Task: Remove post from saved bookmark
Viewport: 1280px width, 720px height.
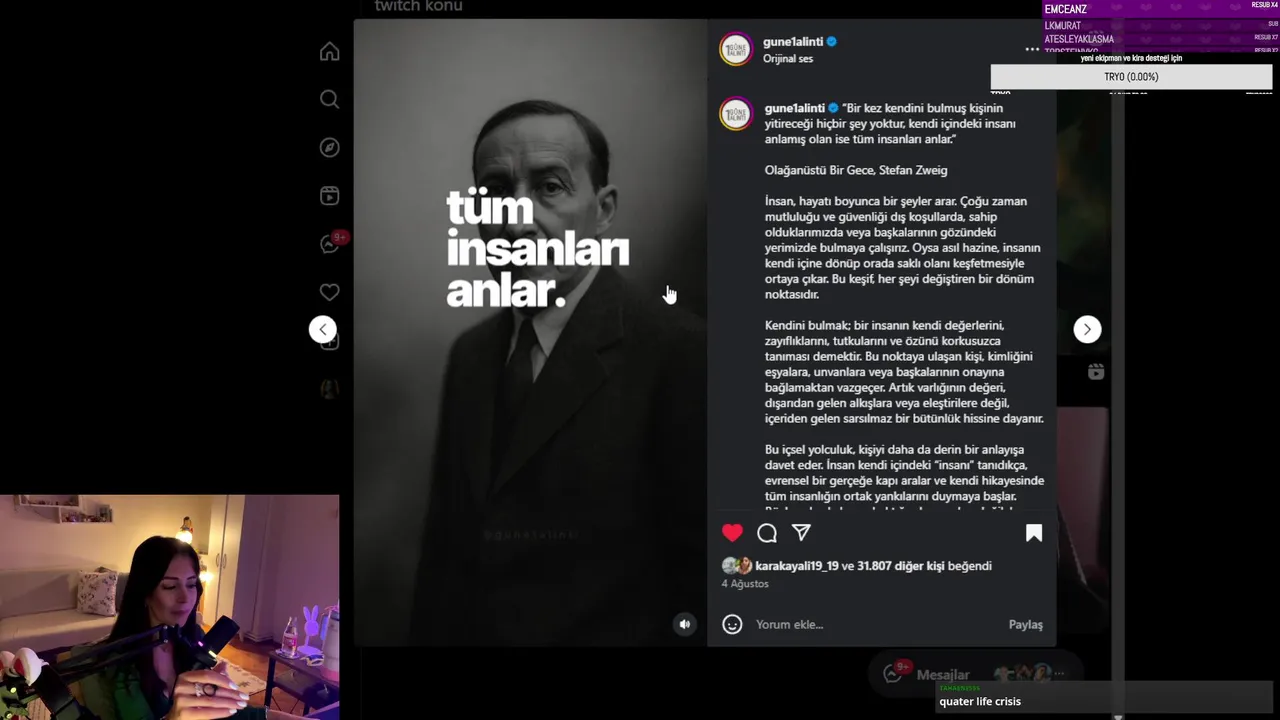Action: pos(1034,533)
